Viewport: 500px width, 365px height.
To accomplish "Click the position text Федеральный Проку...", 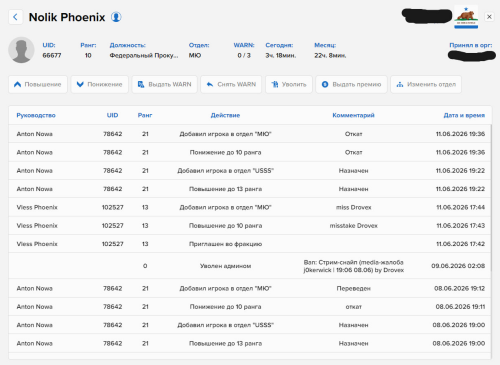I will tap(144, 55).
